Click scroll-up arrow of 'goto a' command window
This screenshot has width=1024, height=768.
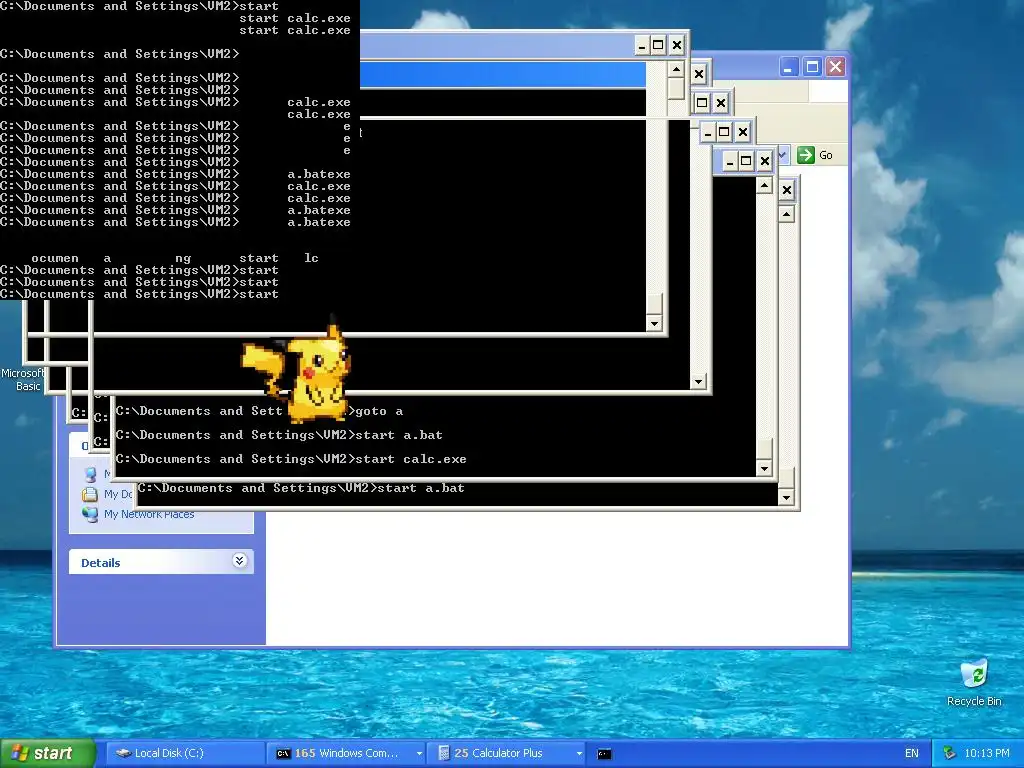(764, 186)
